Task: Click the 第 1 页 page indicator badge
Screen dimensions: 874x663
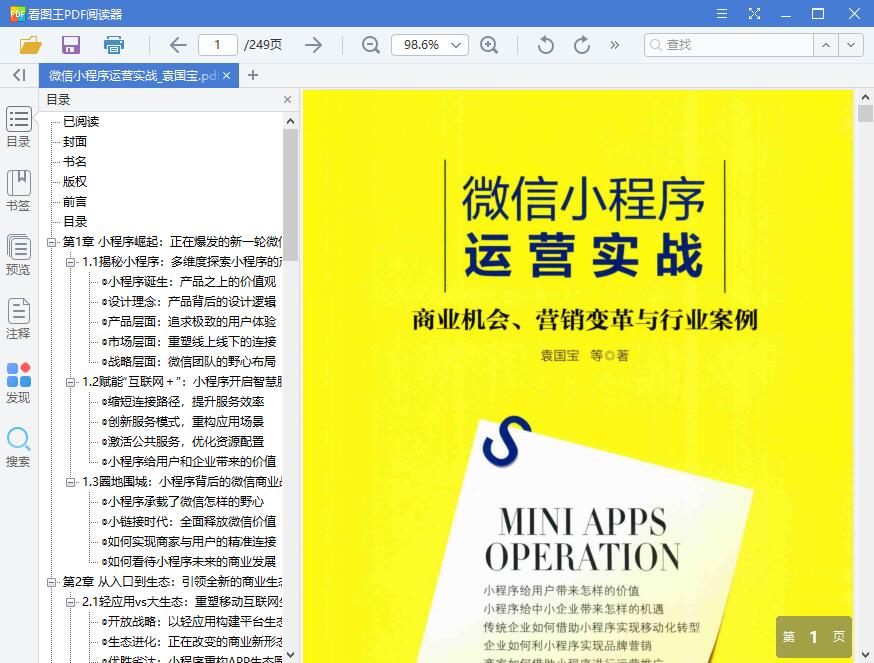Action: (x=814, y=637)
